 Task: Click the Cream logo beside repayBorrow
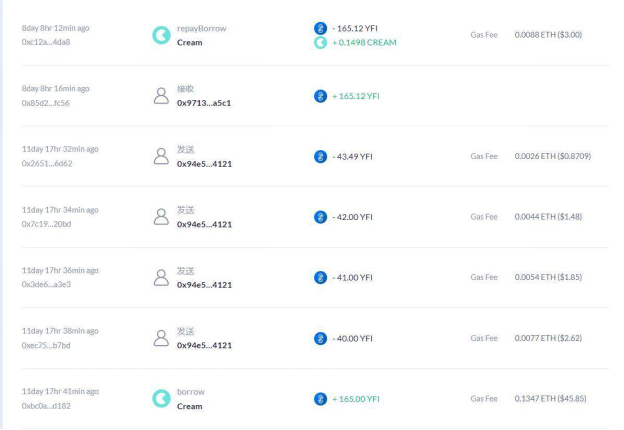pos(161,35)
